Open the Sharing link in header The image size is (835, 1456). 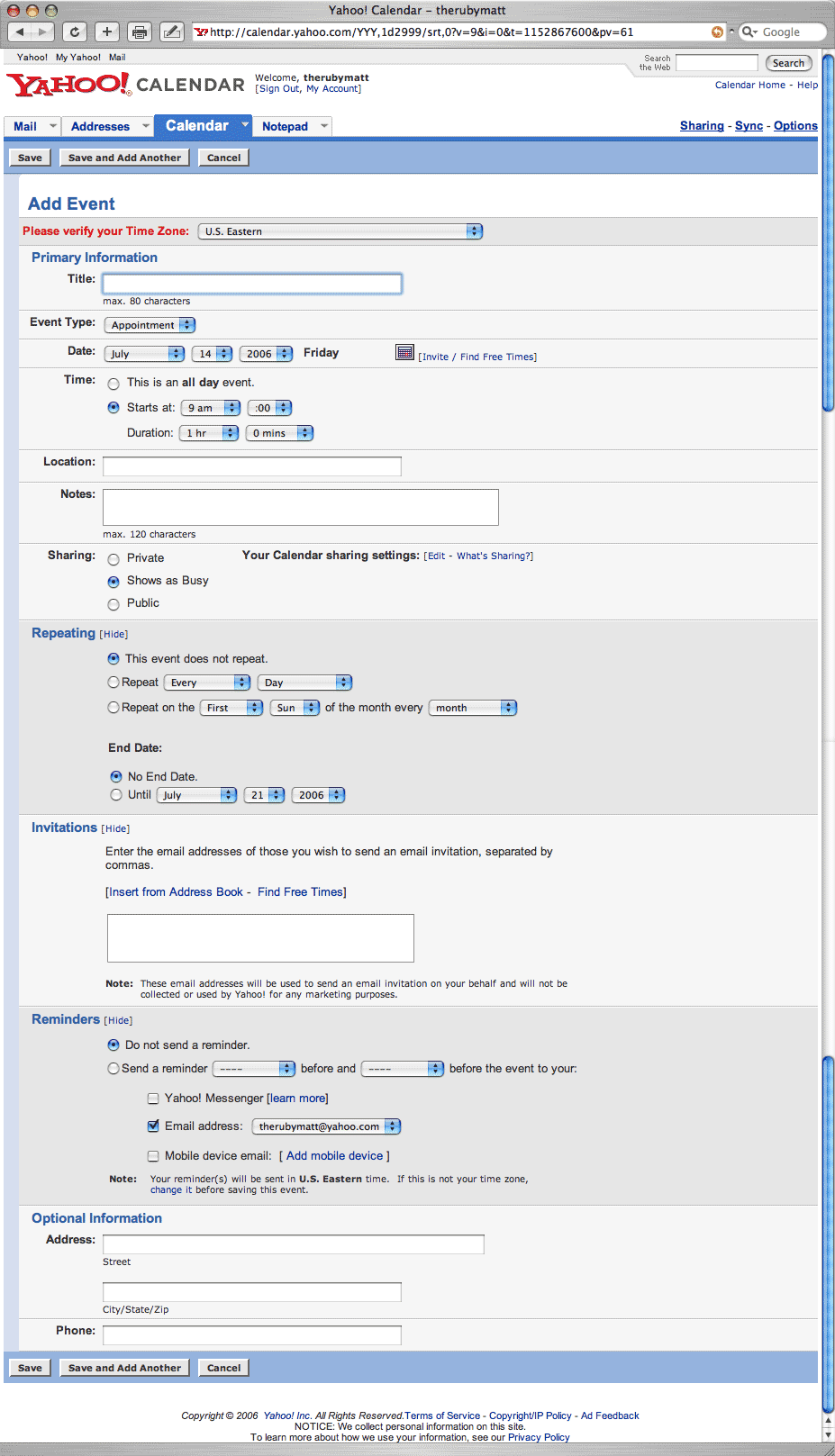click(x=702, y=126)
